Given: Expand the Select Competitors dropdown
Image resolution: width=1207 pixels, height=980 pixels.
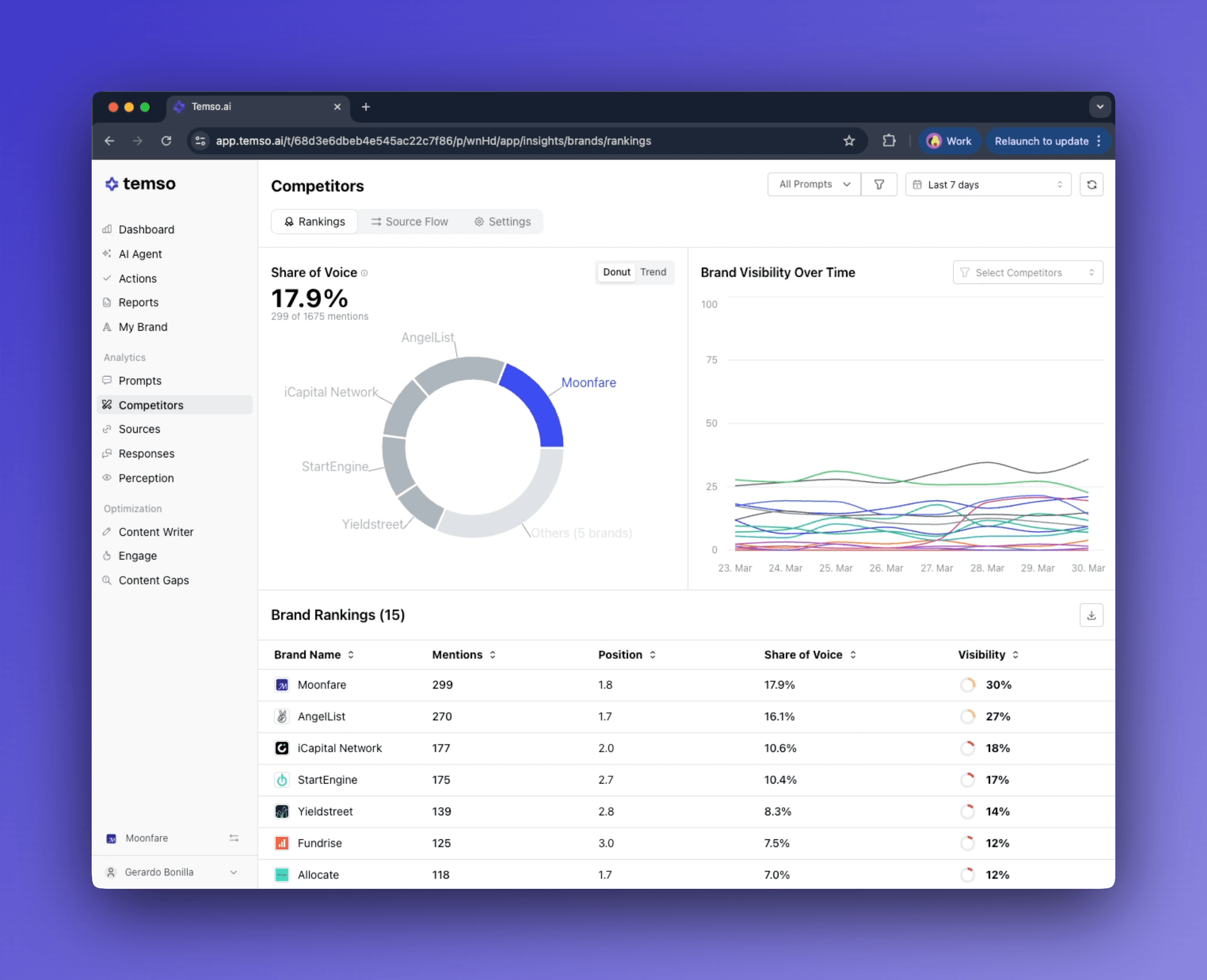Looking at the screenshot, I should [1027, 273].
